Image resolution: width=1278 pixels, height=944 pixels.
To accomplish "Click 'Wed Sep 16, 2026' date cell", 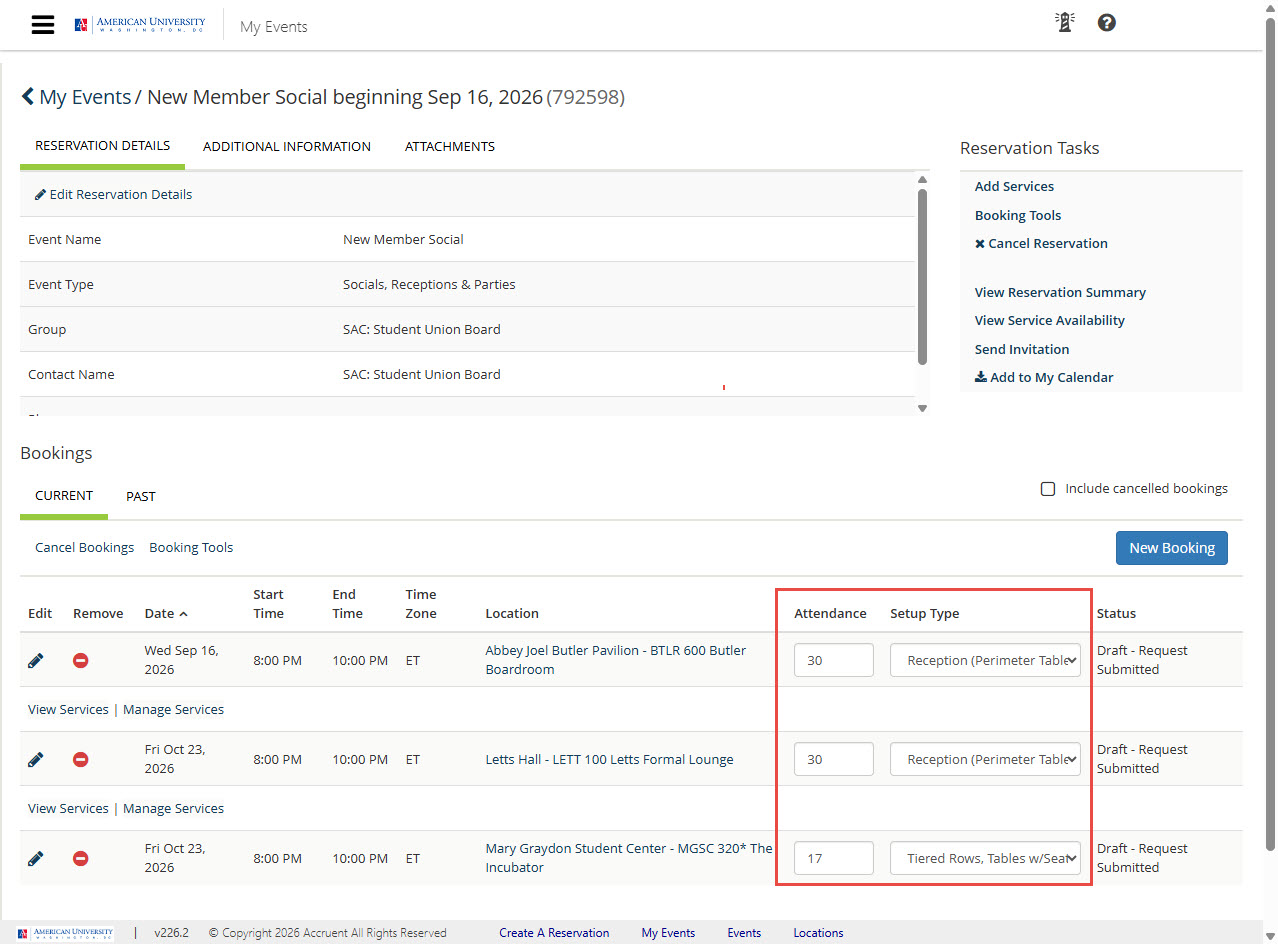I will tap(181, 660).
